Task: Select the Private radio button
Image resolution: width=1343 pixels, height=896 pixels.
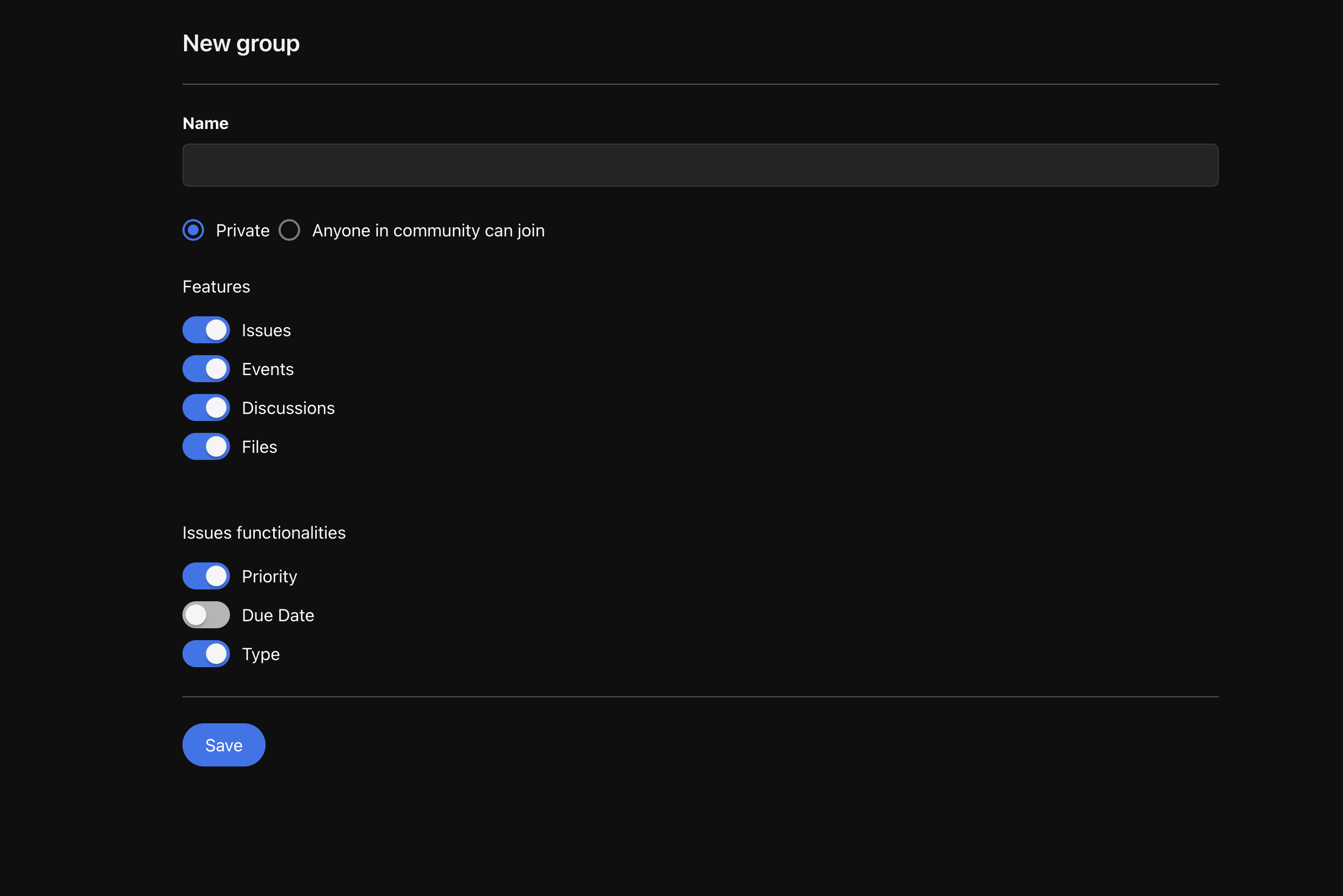Action: point(193,230)
